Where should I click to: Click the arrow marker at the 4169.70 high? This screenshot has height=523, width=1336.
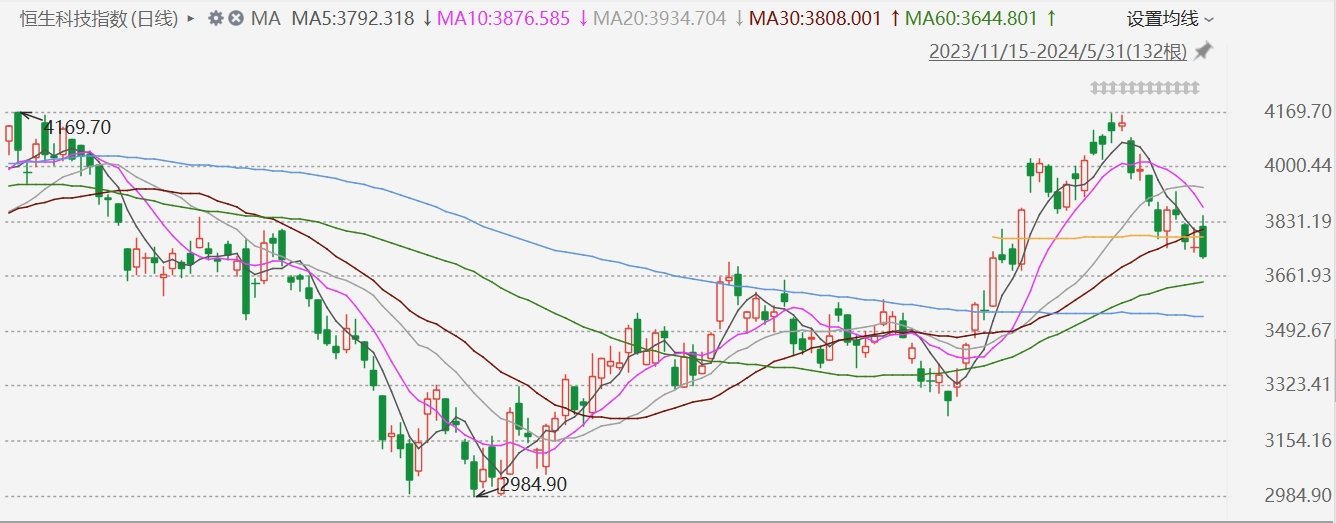tap(31, 116)
